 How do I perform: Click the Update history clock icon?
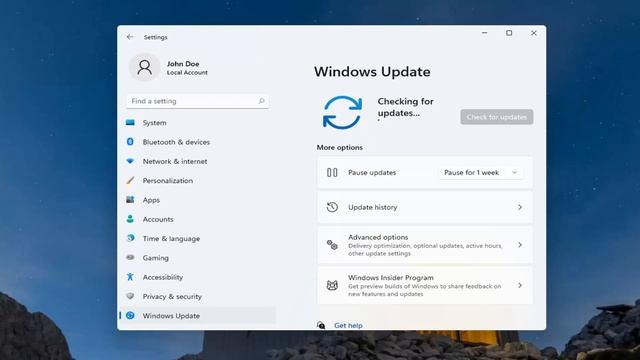coord(332,207)
